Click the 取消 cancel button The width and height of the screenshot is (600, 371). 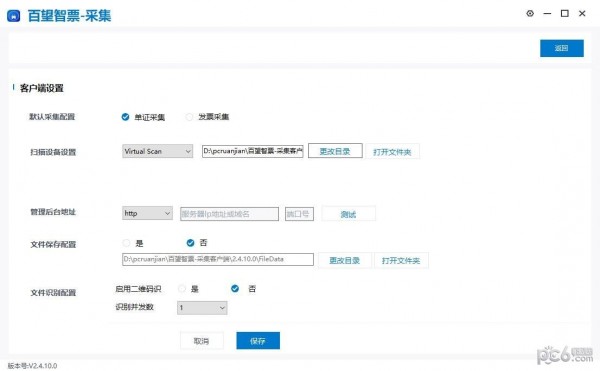tap(202, 341)
